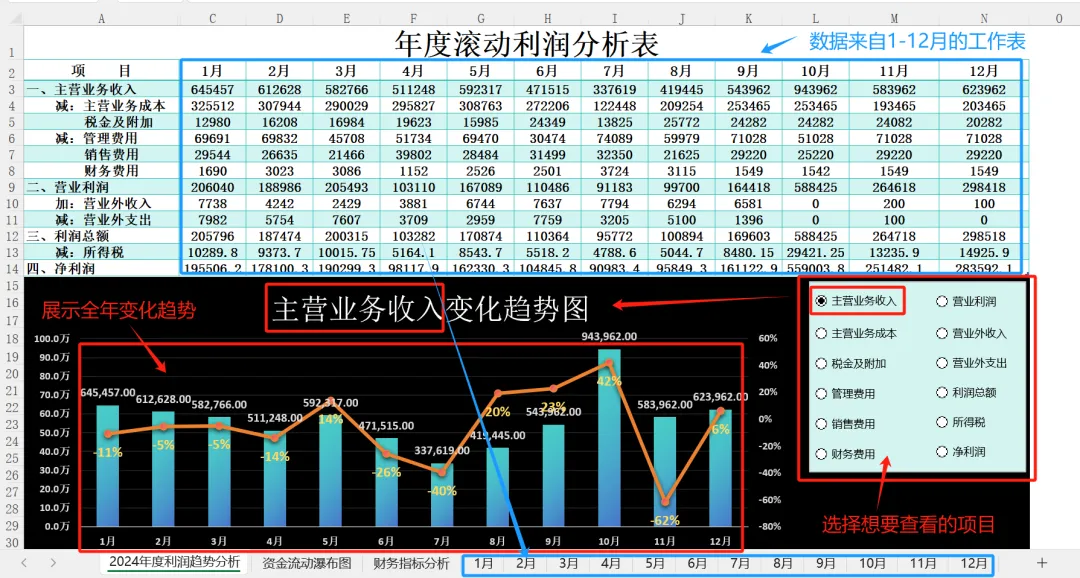
Task: Click the 三、利润总额 row label
Action: point(68,236)
